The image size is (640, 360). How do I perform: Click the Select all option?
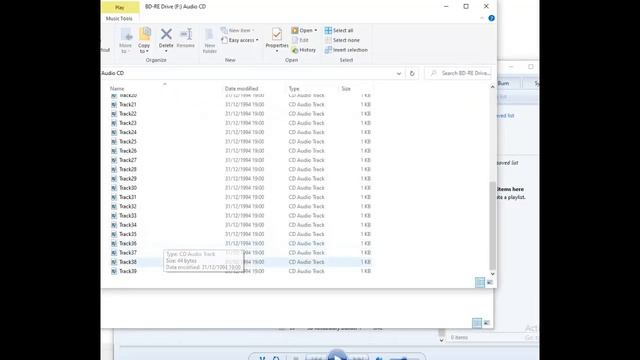[339, 30]
